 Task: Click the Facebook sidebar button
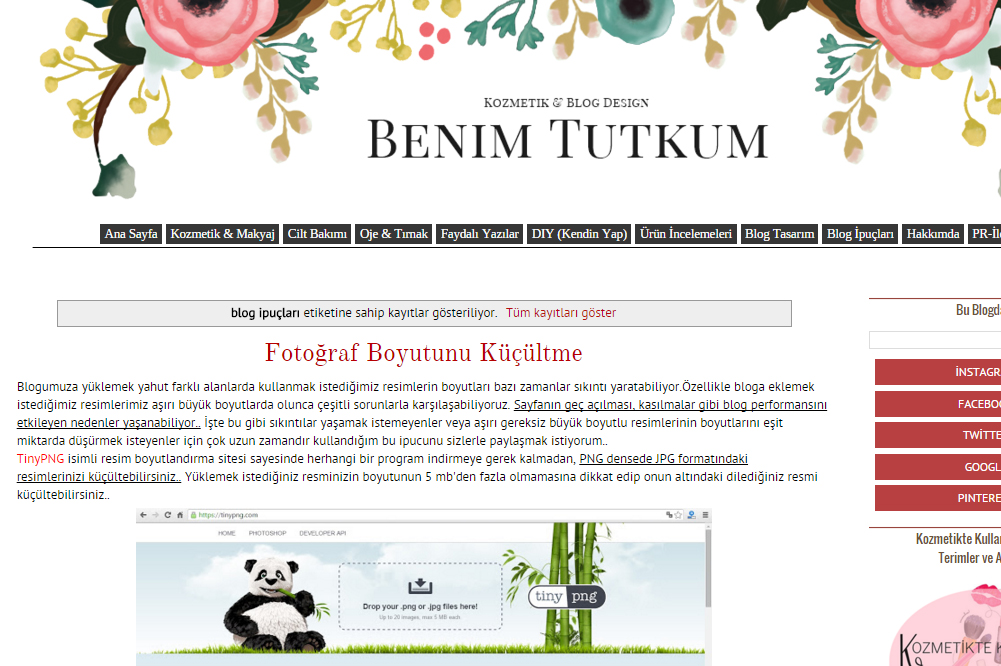938,404
